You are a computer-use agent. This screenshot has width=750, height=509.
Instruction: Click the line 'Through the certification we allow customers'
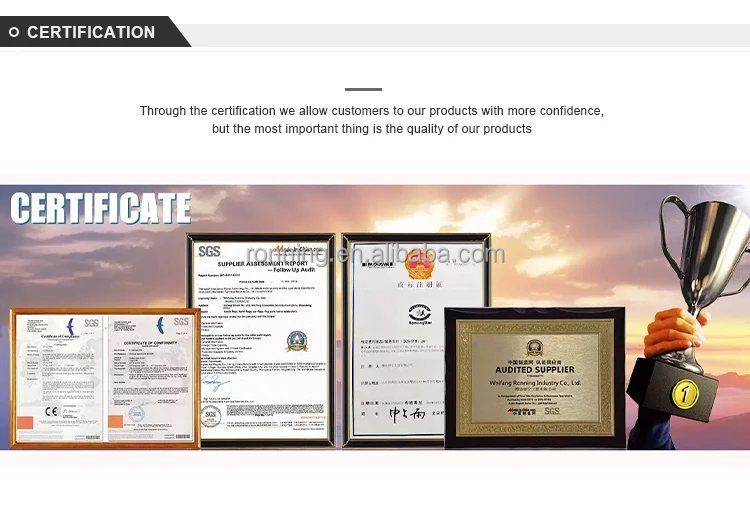click(372, 111)
